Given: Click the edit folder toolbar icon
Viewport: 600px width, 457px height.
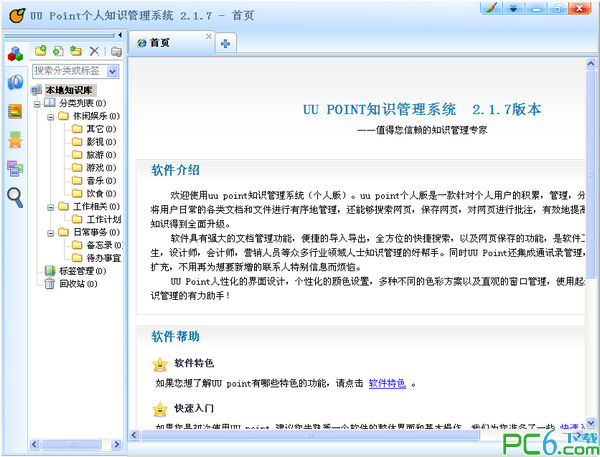Looking at the screenshot, I should 76,51.
